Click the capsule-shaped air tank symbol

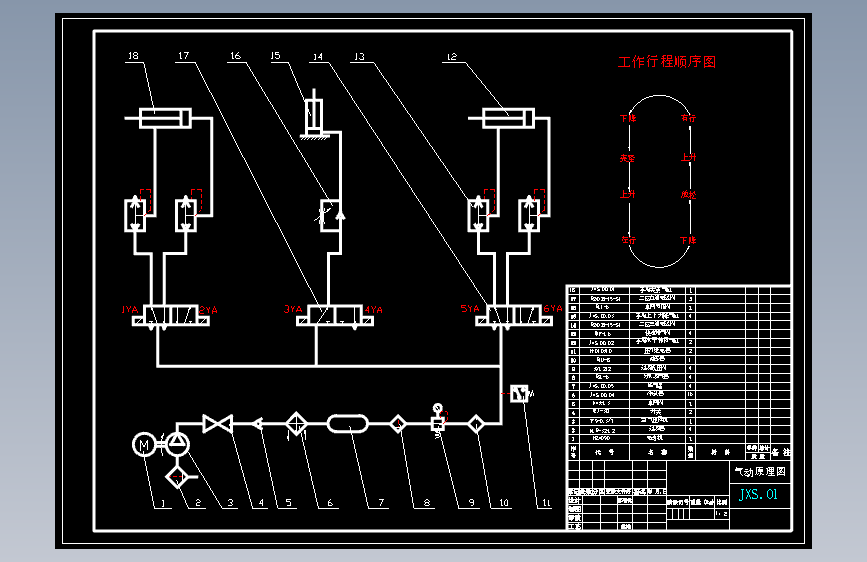[x=348, y=424]
